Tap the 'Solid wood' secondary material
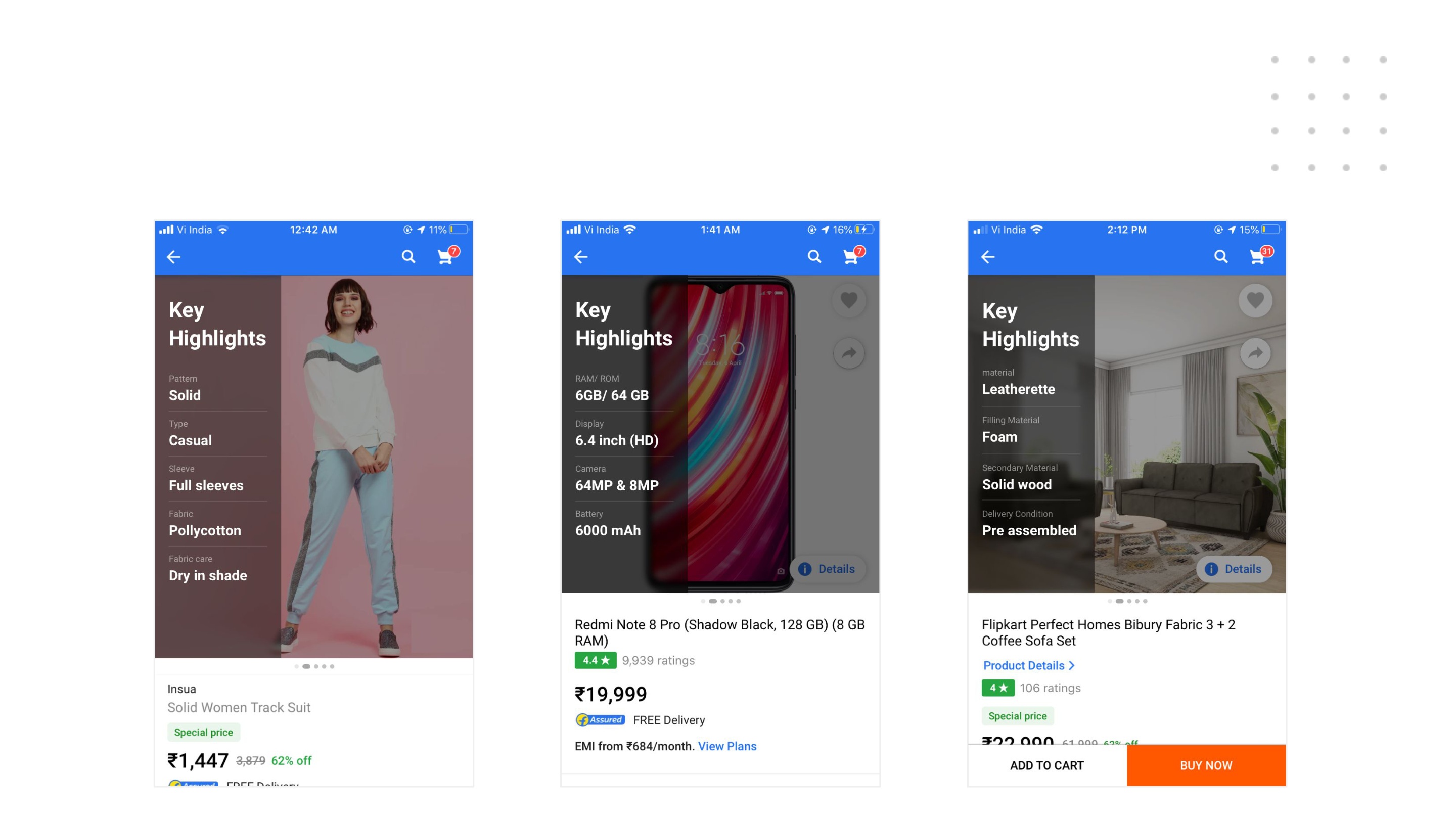 (1016, 484)
